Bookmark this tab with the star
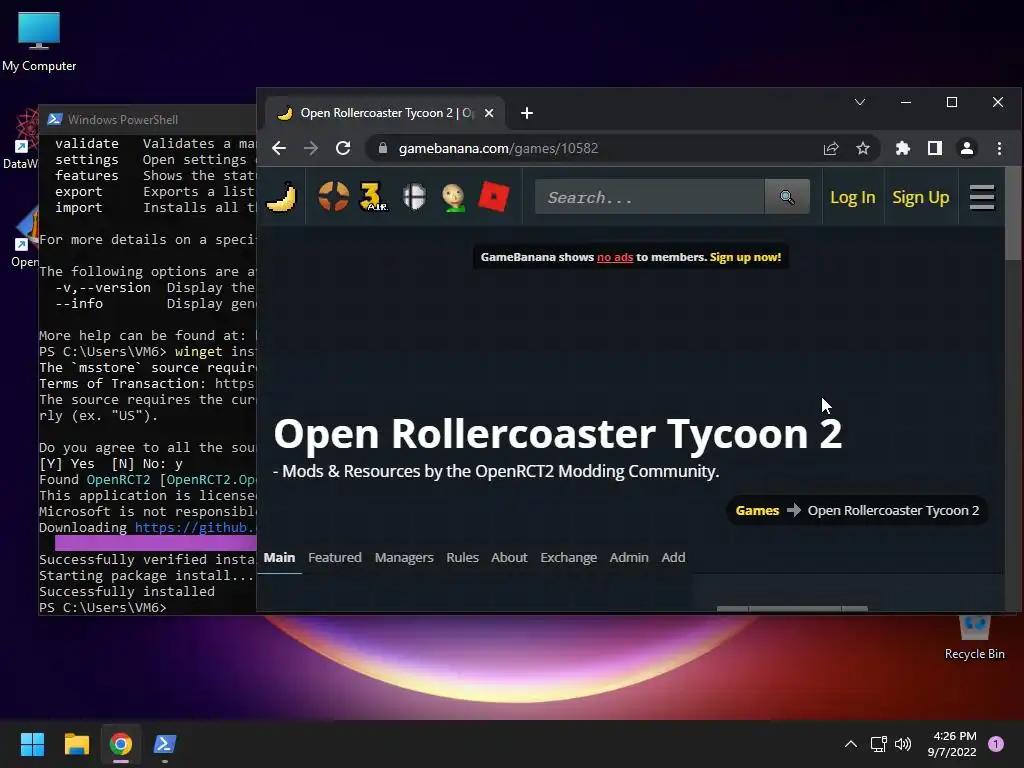 (863, 148)
